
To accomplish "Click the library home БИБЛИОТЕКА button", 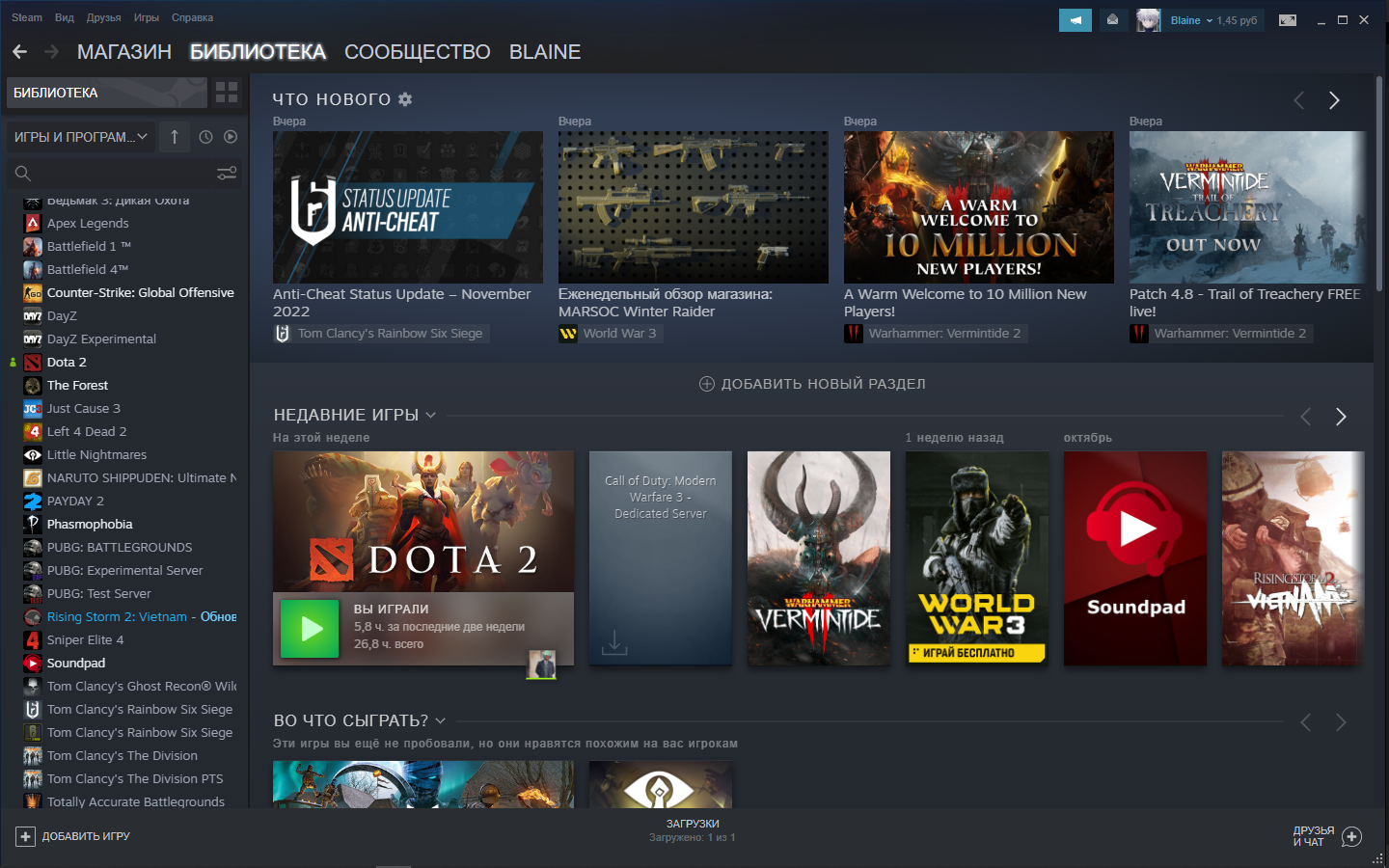I will (x=107, y=93).
